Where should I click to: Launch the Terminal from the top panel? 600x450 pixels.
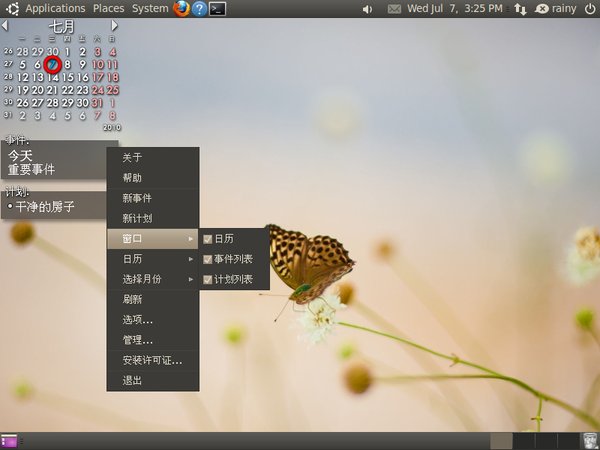coord(217,8)
